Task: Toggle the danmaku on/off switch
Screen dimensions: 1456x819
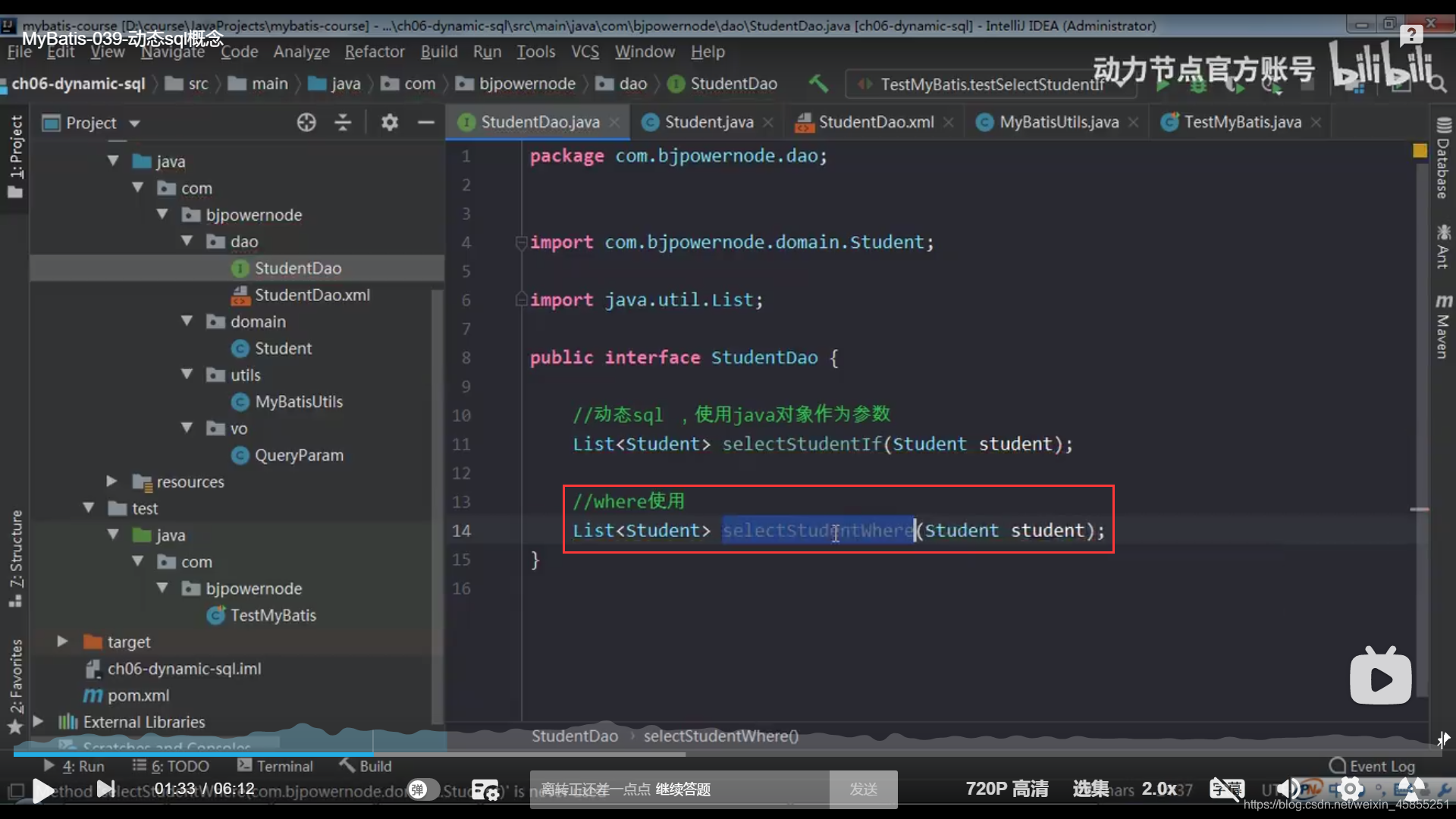Action: click(x=422, y=789)
